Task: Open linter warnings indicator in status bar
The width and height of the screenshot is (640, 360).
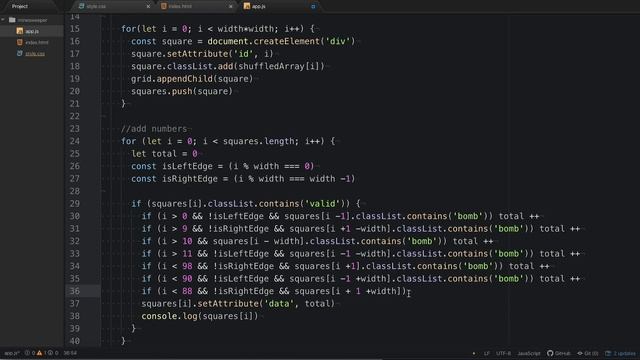Action: pyautogui.click(x=41, y=353)
